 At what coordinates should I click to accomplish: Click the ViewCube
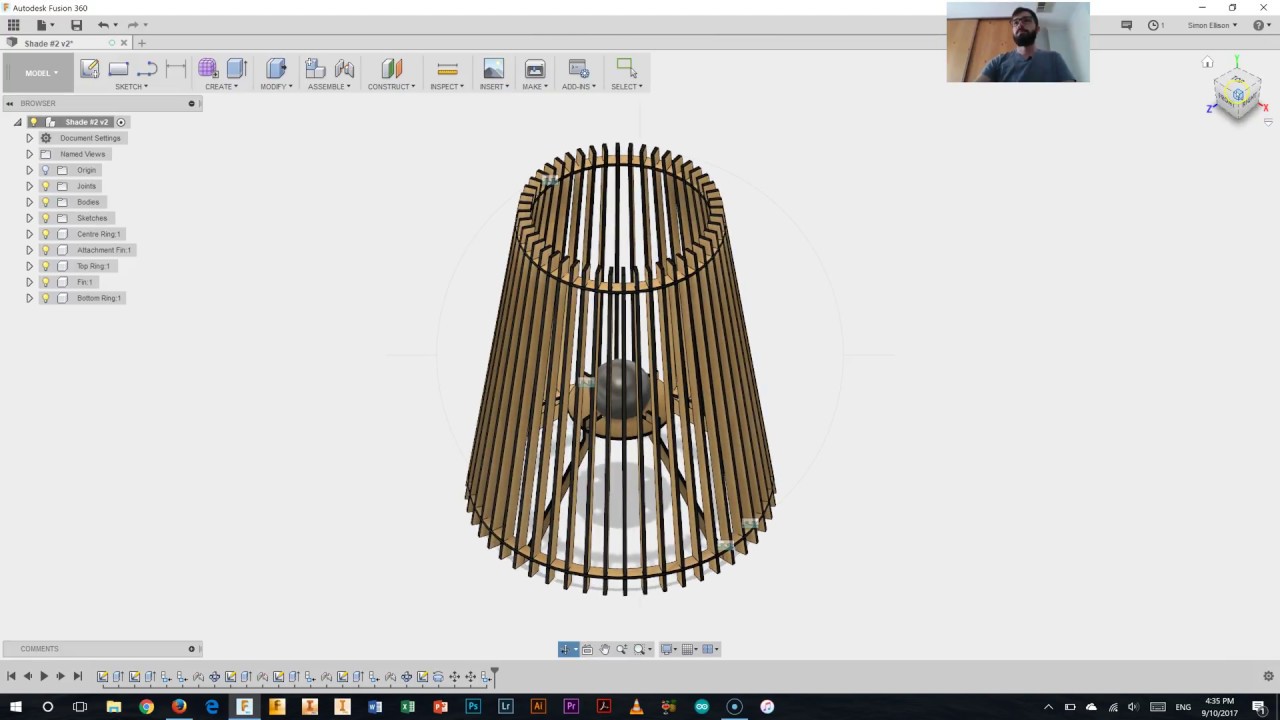tap(1238, 96)
